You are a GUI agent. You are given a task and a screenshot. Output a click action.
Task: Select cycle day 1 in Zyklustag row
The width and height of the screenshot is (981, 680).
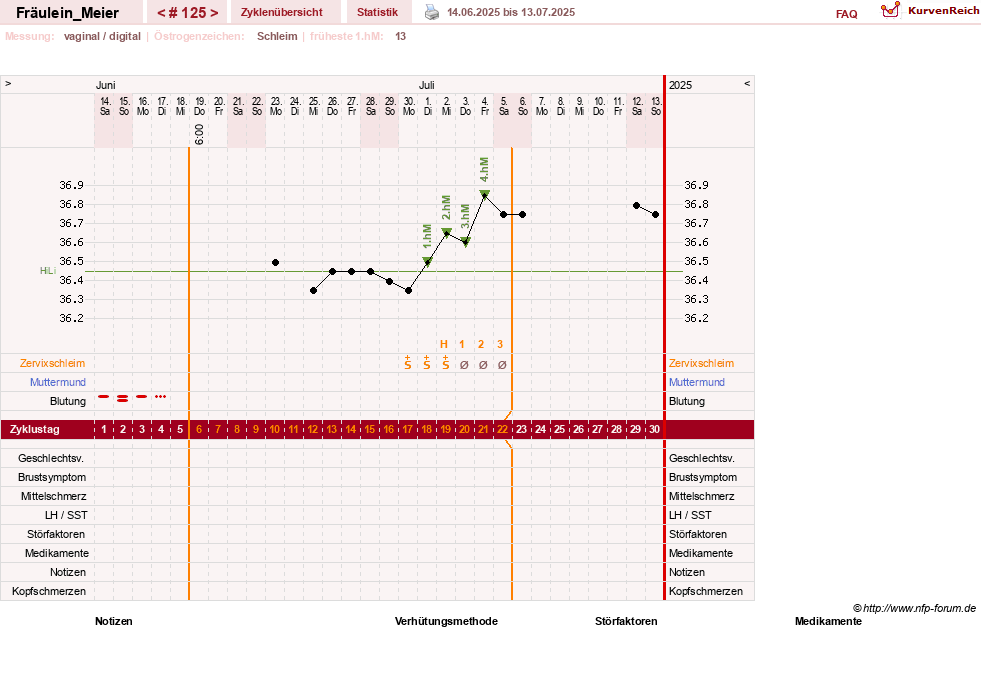point(104,429)
